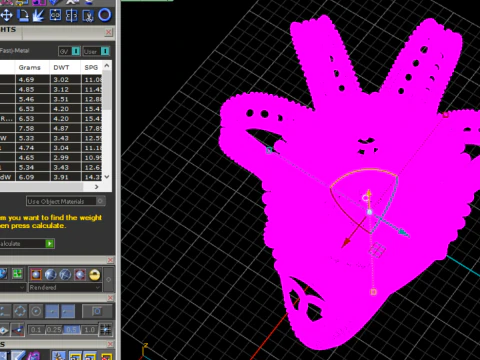Image resolution: width=480 pixels, height=360 pixels.
Task: Set snap increment to 0.1
Action: coord(36,330)
